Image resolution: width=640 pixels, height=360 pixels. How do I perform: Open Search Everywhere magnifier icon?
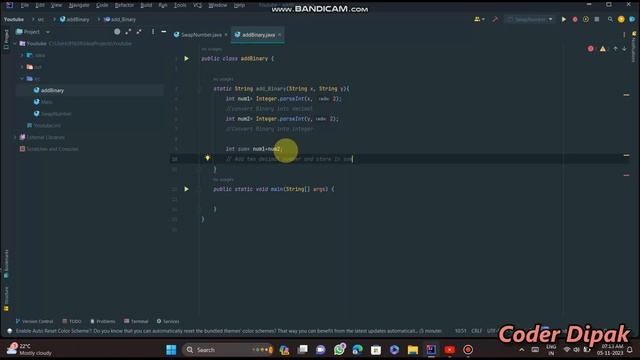610,19
